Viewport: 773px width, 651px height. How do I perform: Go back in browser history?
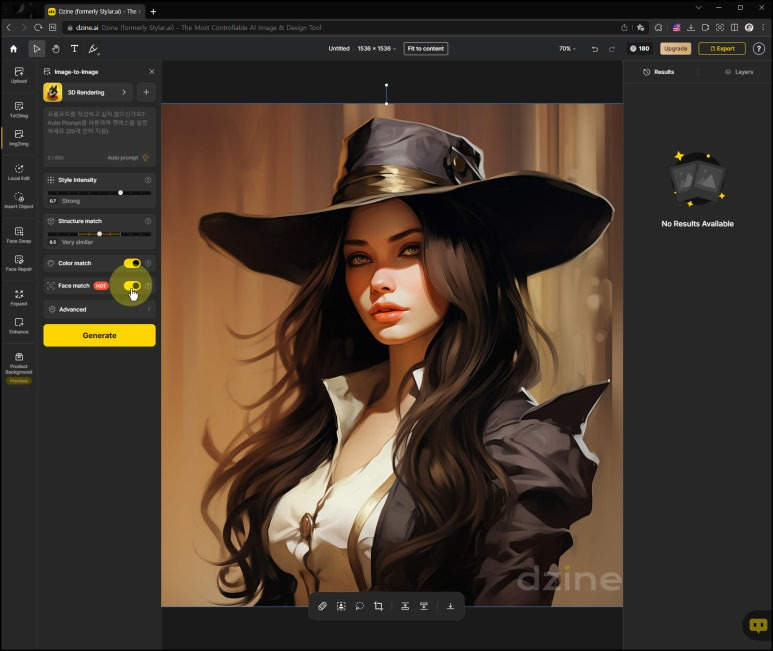pyautogui.click(x=9, y=28)
